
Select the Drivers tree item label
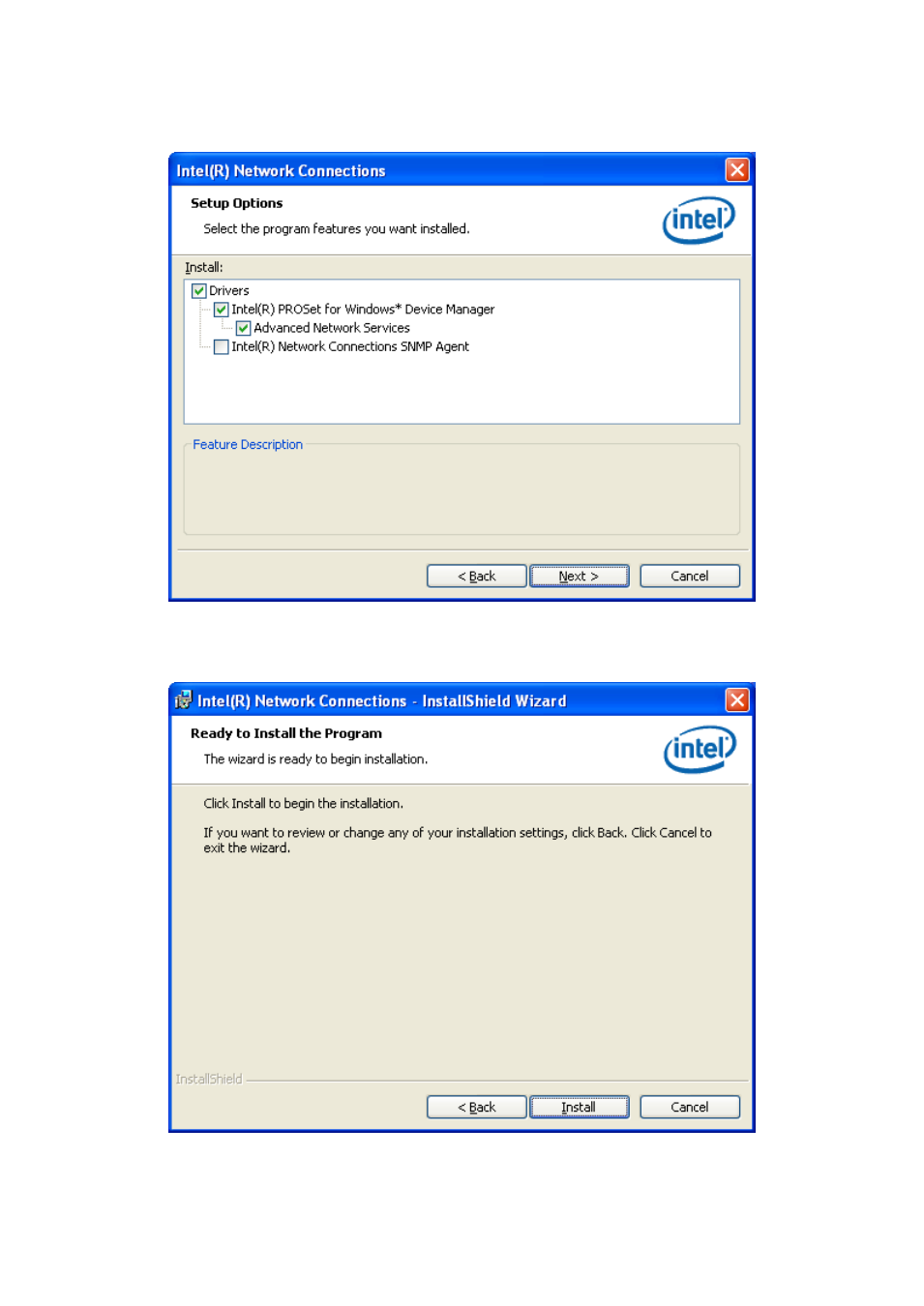[x=229, y=291]
